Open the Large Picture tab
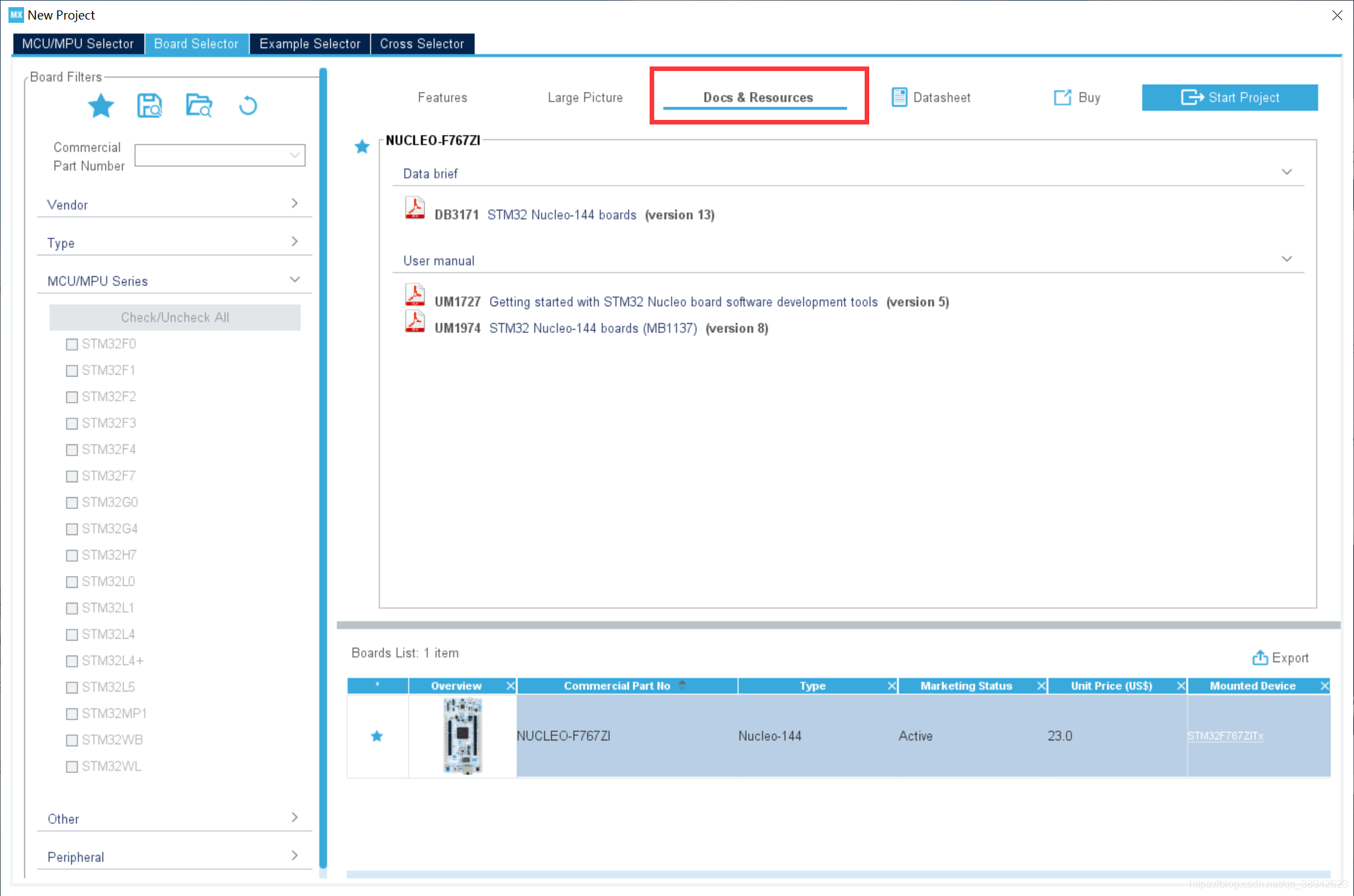Viewport: 1354px width, 896px height. pyautogui.click(x=584, y=97)
